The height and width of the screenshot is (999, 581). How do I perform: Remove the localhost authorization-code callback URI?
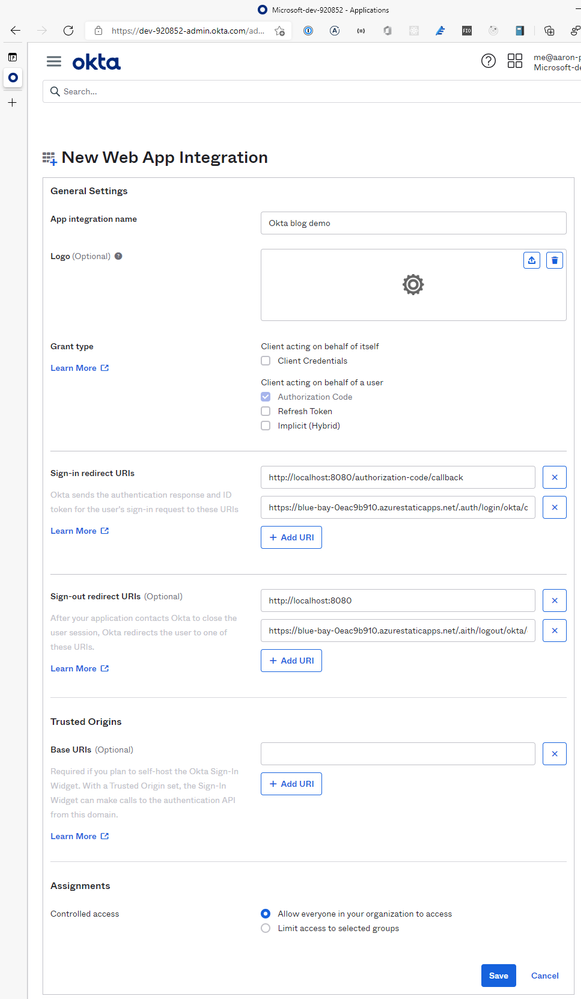[x=554, y=477]
